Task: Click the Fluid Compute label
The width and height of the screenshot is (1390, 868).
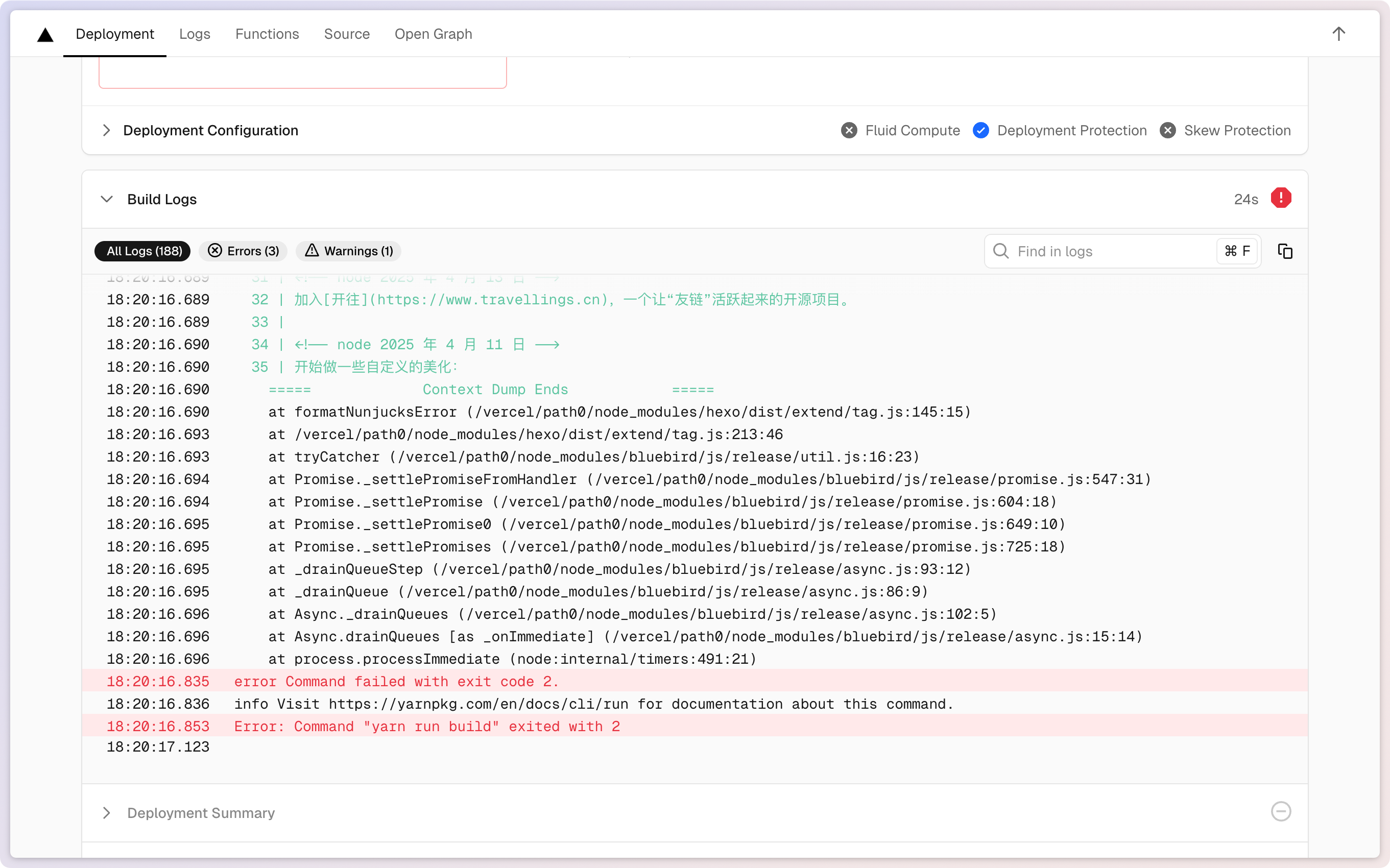Action: [x=913, y=130]
